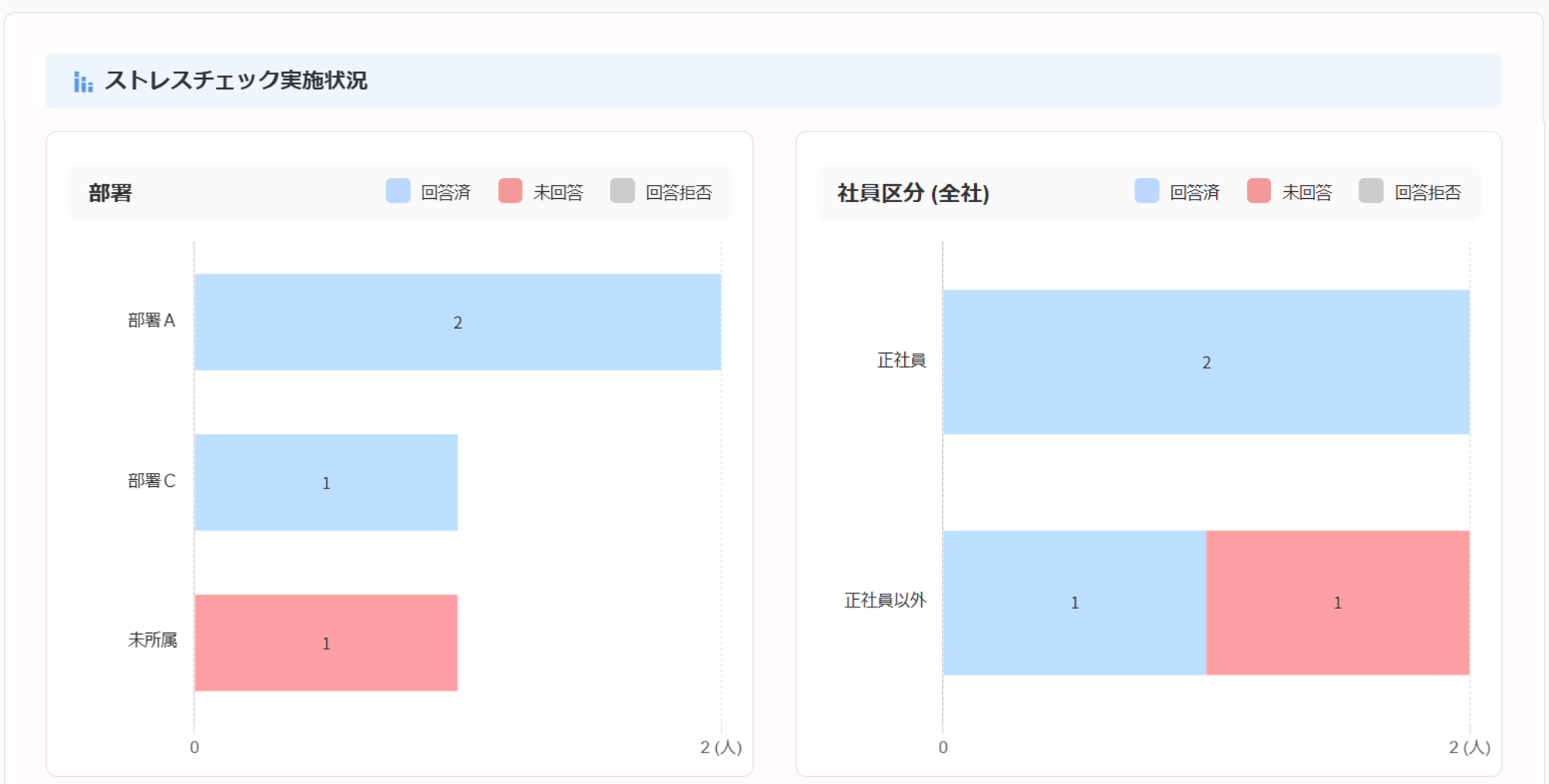Toggle the red 未回答 swatch in 社員区分 legend
Screen dimensions: 1549x784
point(1259,191)
